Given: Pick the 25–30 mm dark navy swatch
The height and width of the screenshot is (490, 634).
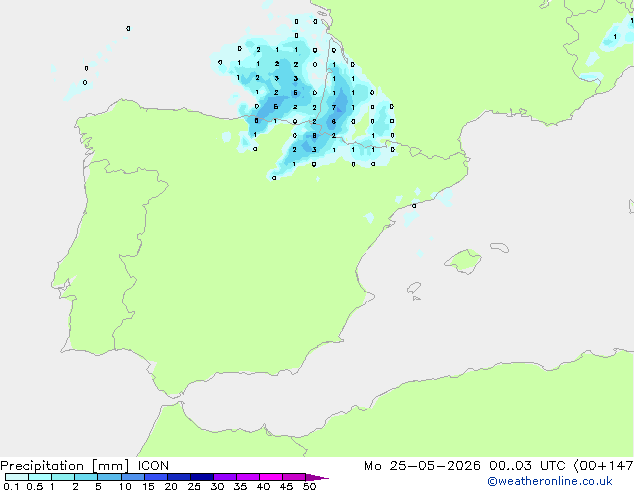Looking at the screenshot, I should (x=201, y=477).
